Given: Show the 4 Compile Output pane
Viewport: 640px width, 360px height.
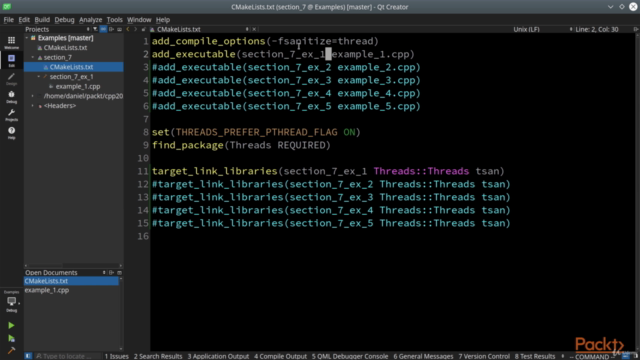Looking at the screenshot, I should [x=280, y=356].
